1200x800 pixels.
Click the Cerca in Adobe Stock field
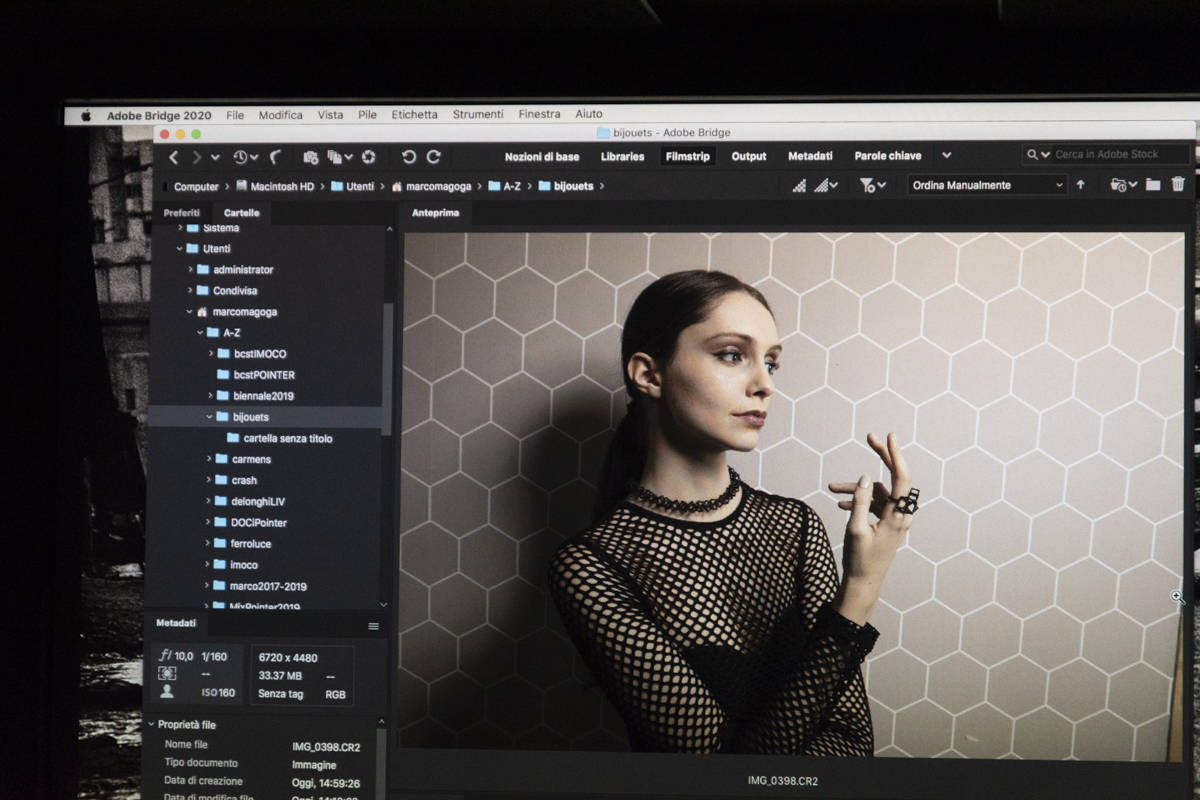[x=1115, y=155]
